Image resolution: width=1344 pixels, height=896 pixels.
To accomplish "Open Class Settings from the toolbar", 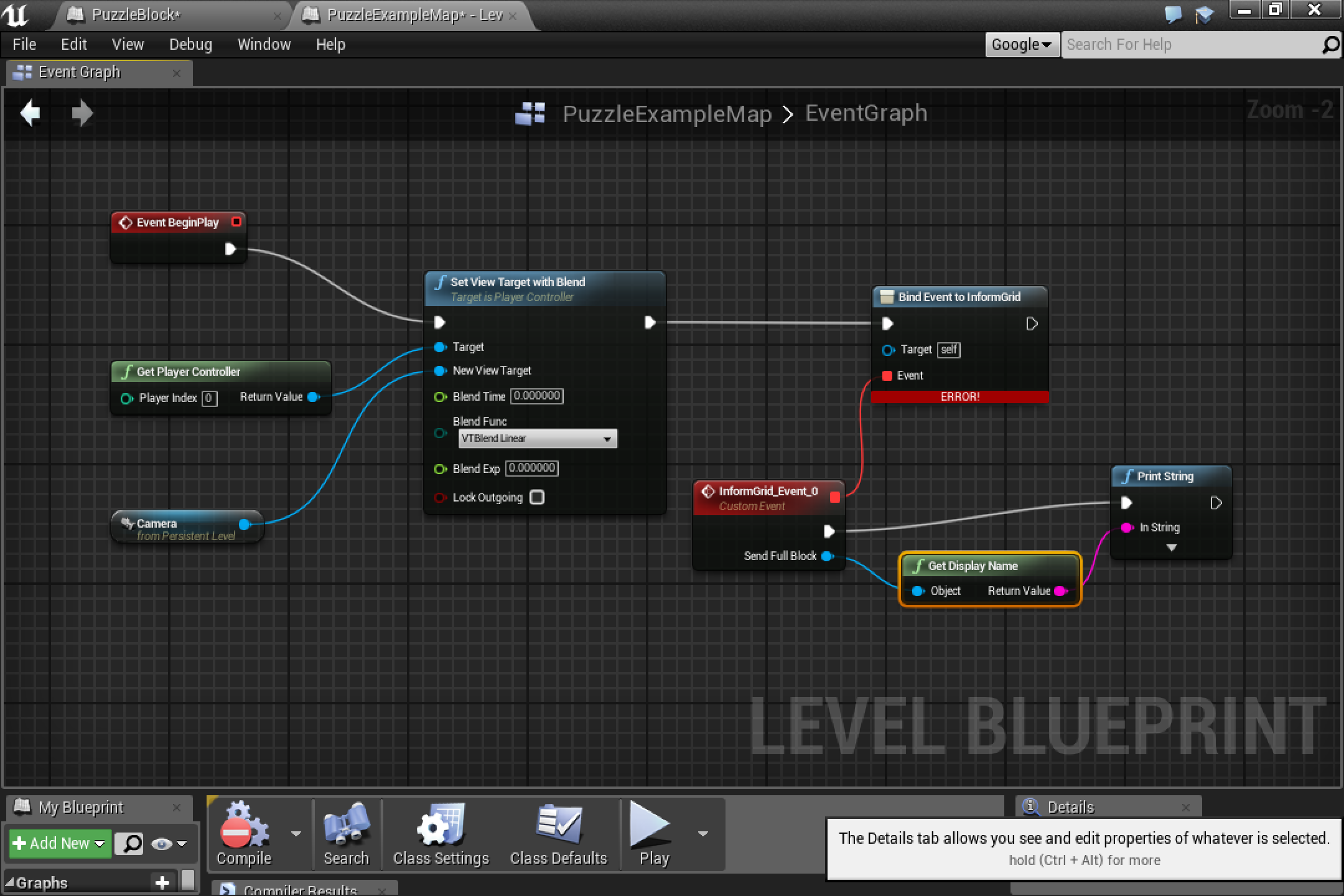I will (441, 834).
